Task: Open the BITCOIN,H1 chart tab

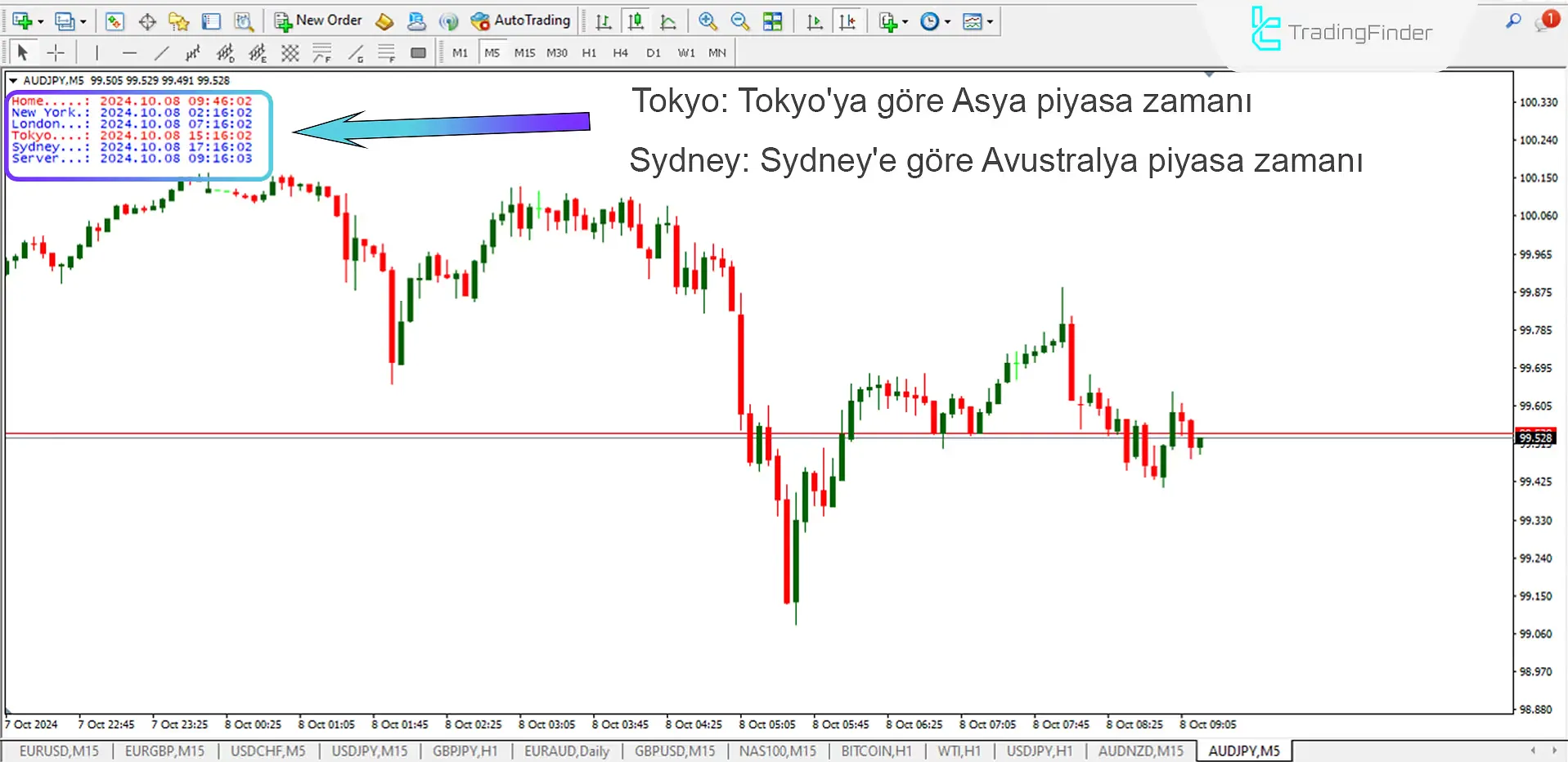Action: (877, 751)
